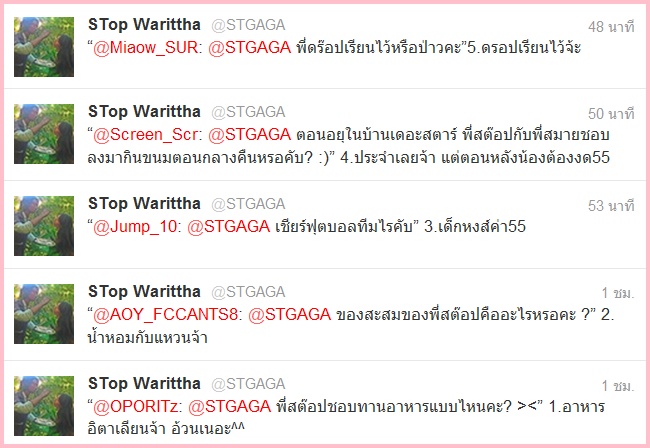Open the @OPORITz mention link
This screenshot has height=448, width=650.
(136, 407)
